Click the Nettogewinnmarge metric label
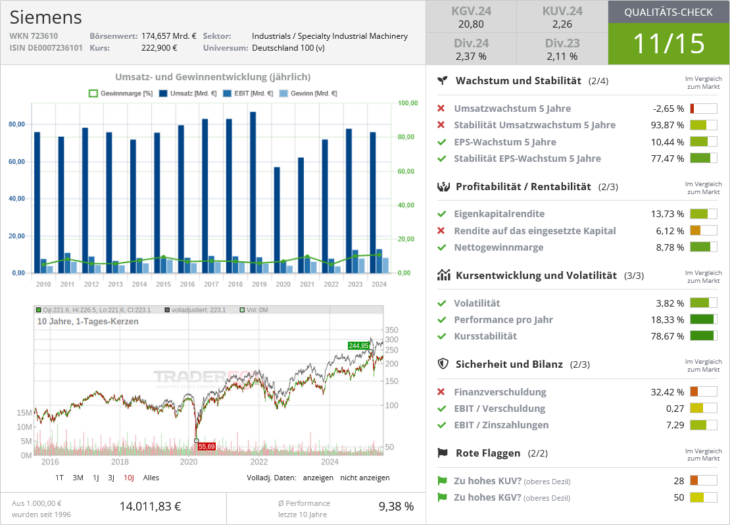The image size is (730, 525). [x=499, y=247]
